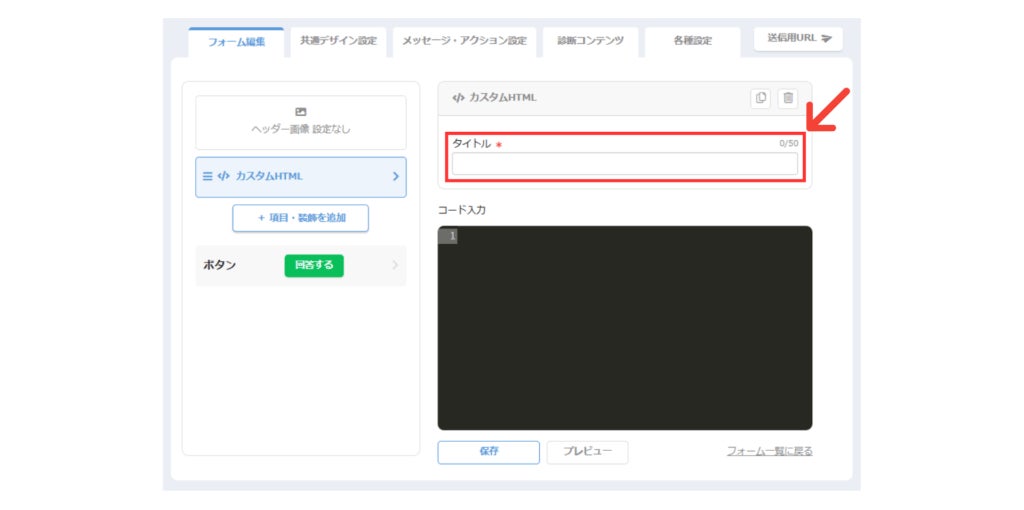Open the フォーム編集 tab
The height and width of the screenshot is (510, 1024).
[236, 42]
